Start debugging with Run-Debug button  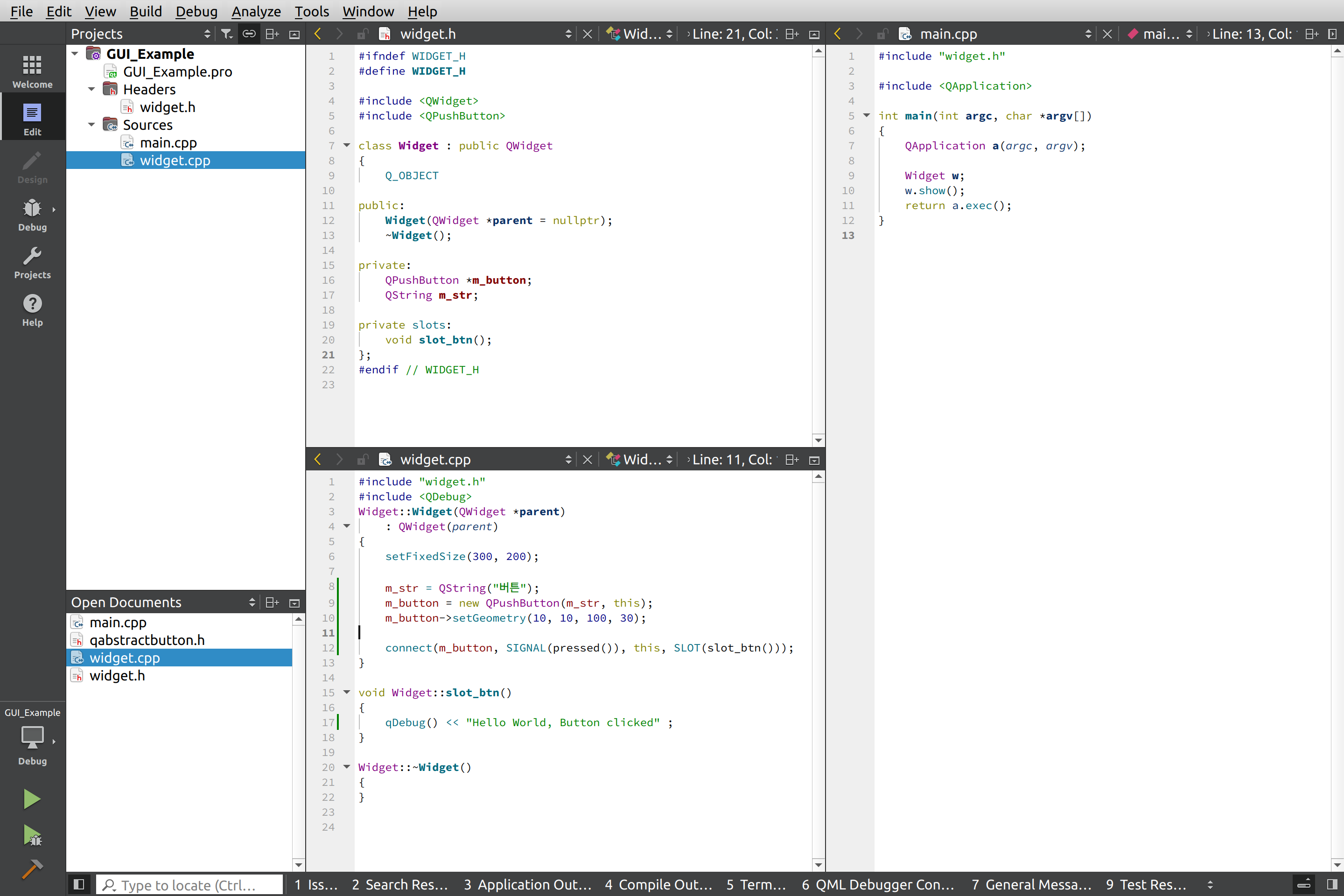pyautogui.click(x=32, y=836)
